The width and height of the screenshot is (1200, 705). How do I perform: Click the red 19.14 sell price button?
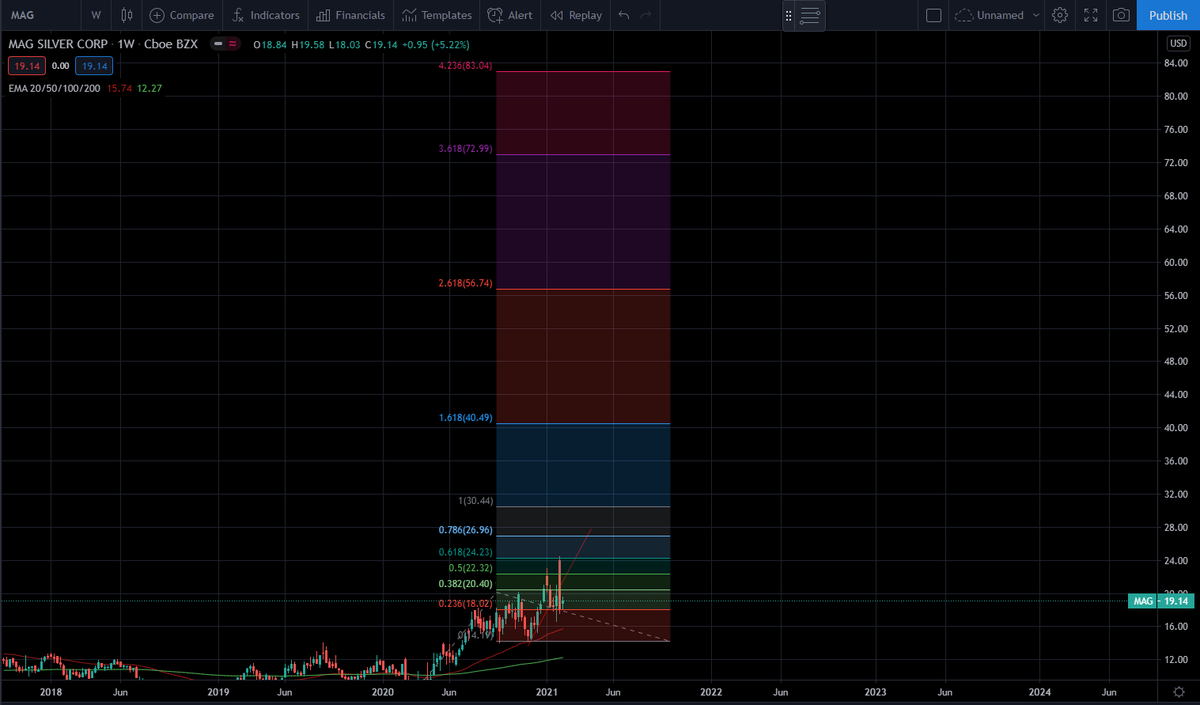pos(26,65)
